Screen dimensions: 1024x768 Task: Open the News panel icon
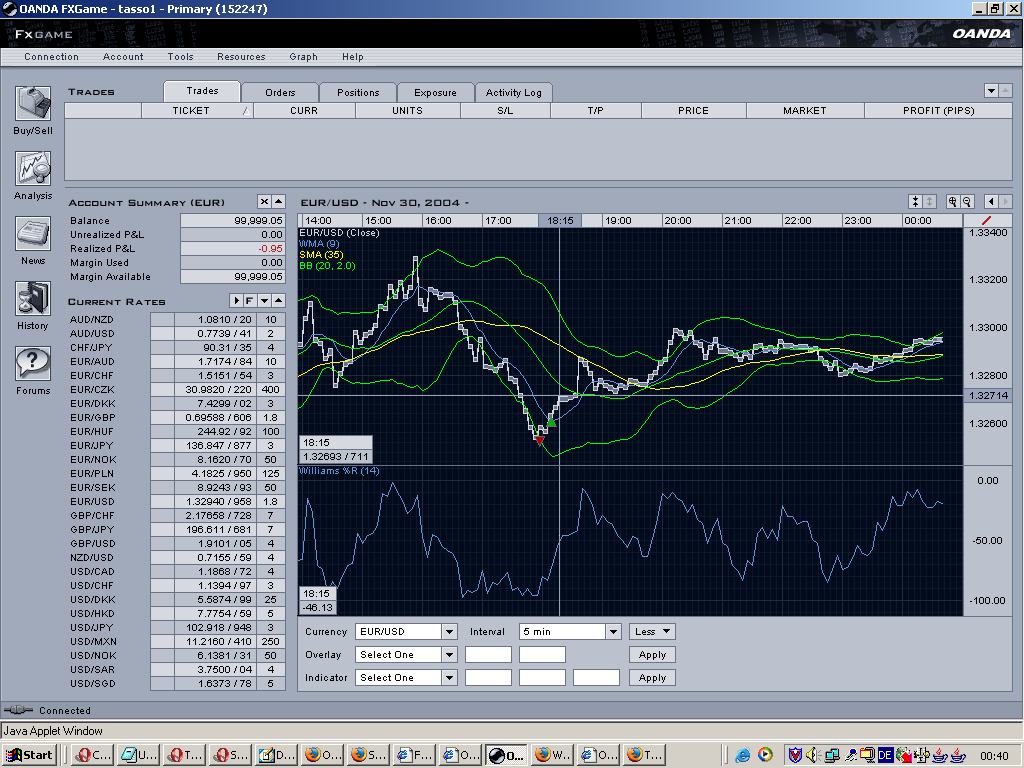click(x=33, y=234)
